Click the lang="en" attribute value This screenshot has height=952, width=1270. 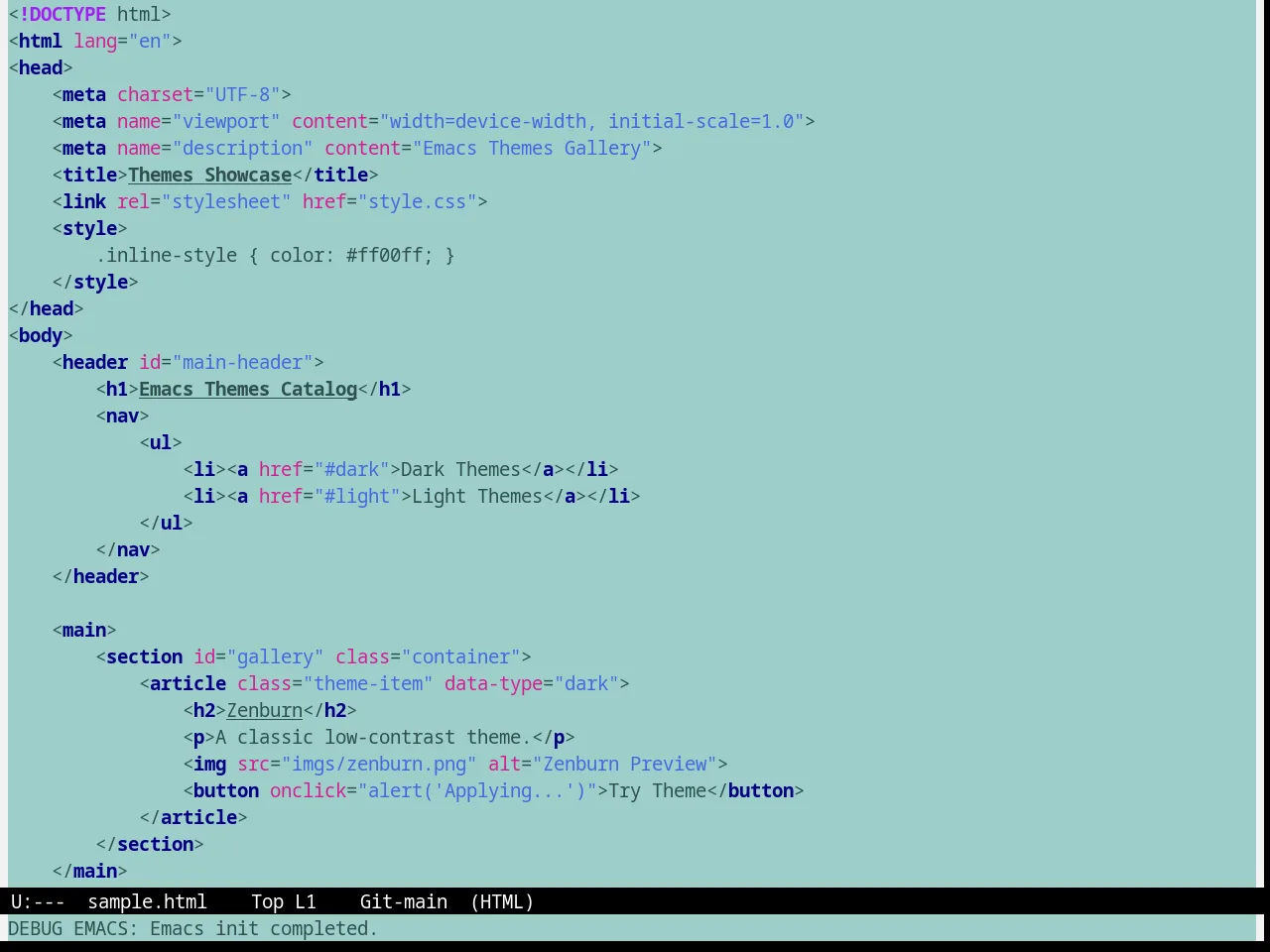point(150,41)
